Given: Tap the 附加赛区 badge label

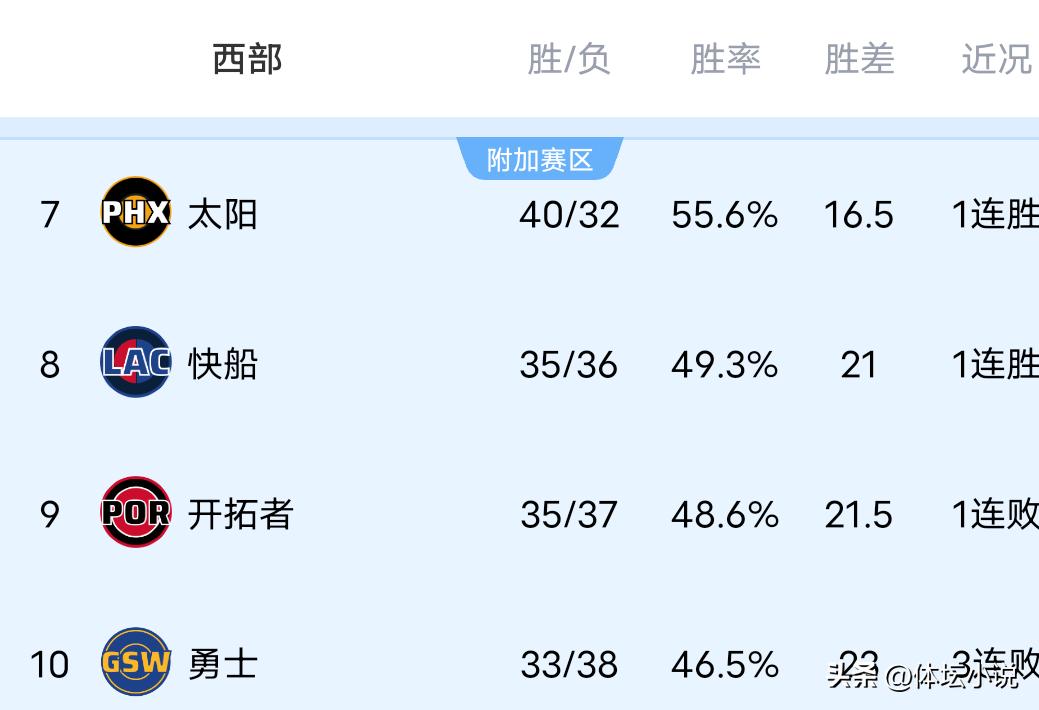Looking at the screenshot, I should point(540,159).
